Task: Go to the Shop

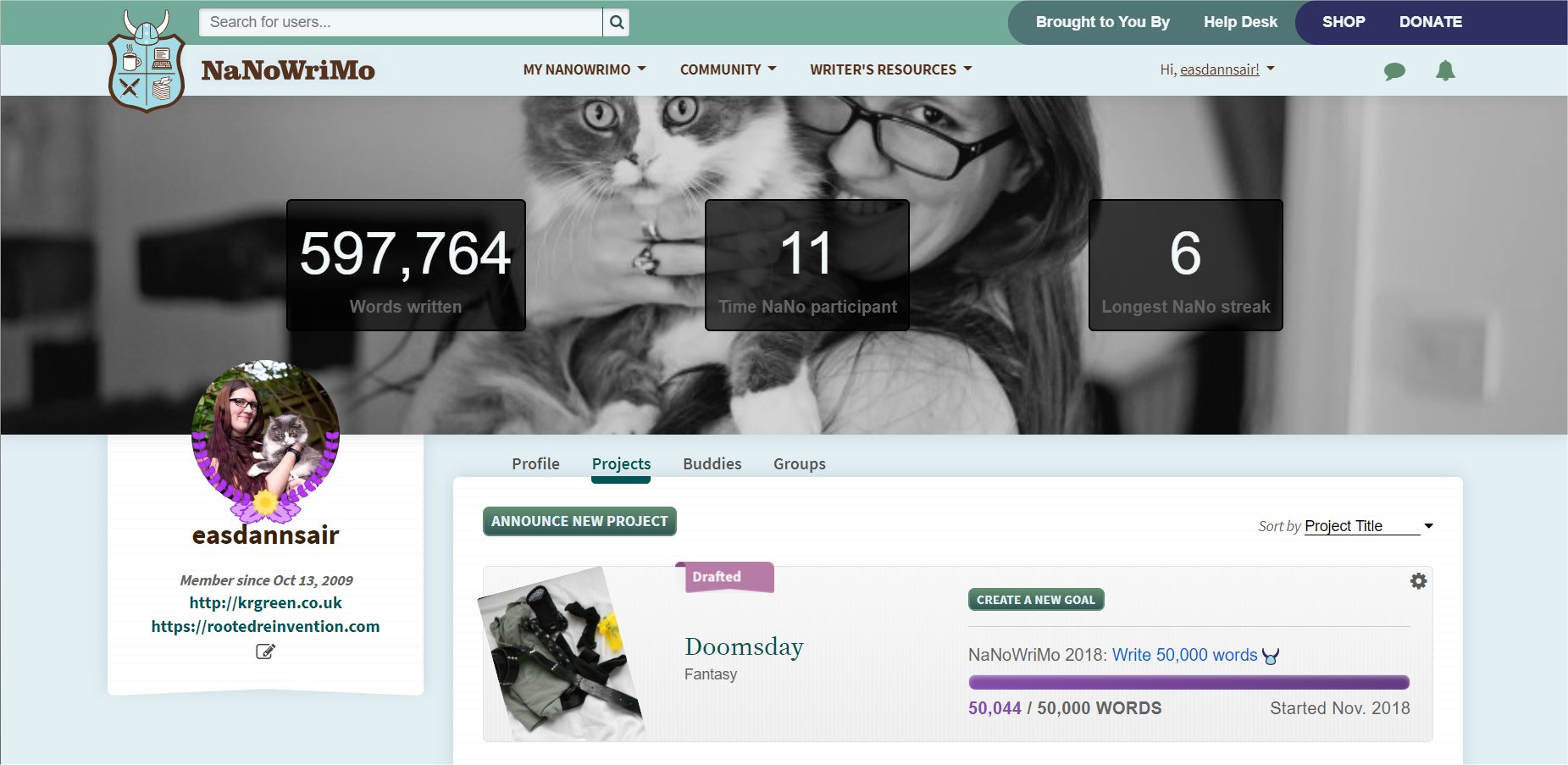Action: pos(1344,22)
